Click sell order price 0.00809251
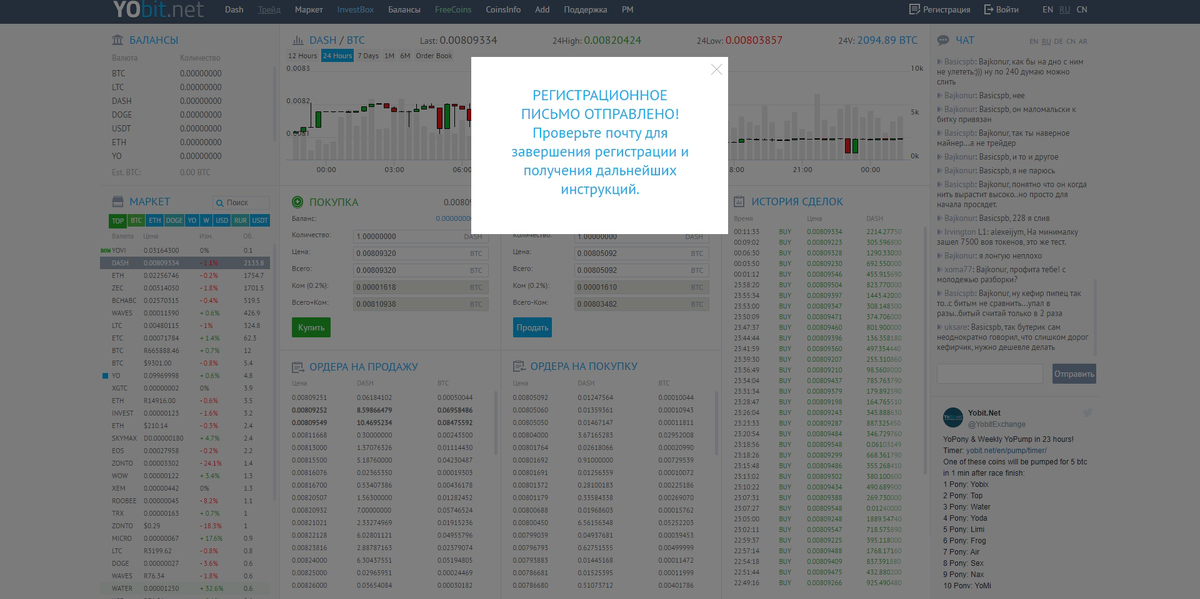Image resolution: width=1200 pixels, height=599 pixels. [309, 398]
